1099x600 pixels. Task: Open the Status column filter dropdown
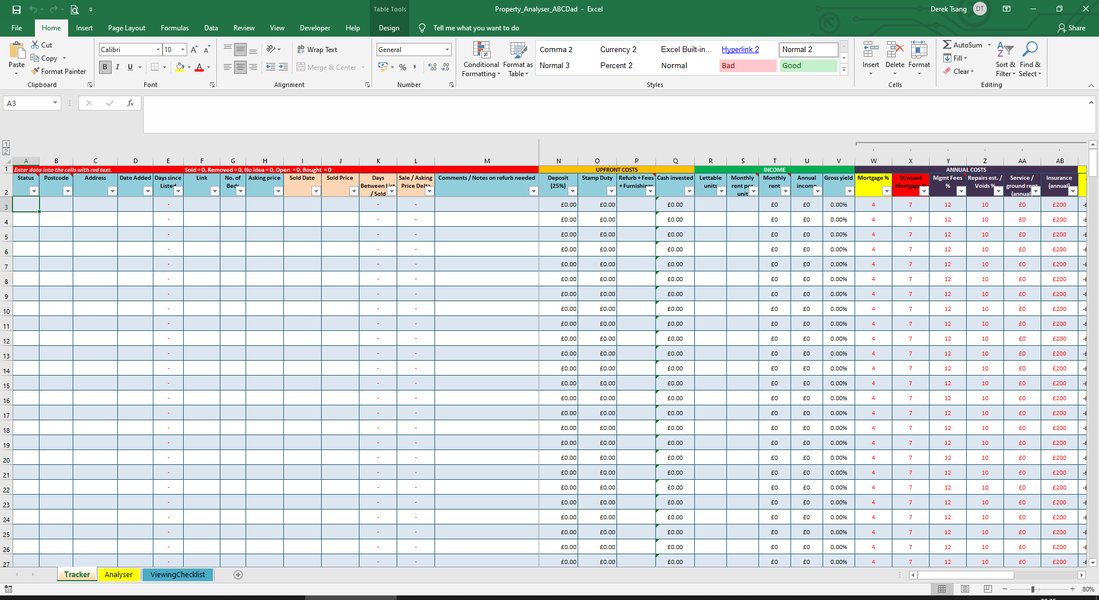[x=34, y=191]
